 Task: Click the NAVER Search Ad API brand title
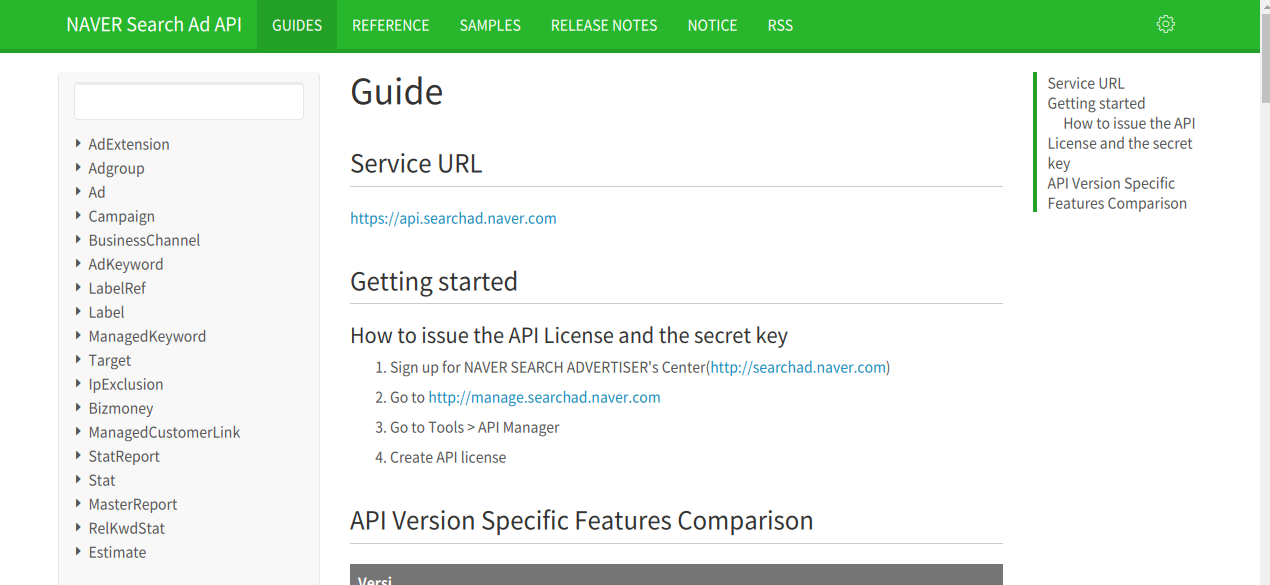(154, 25)
